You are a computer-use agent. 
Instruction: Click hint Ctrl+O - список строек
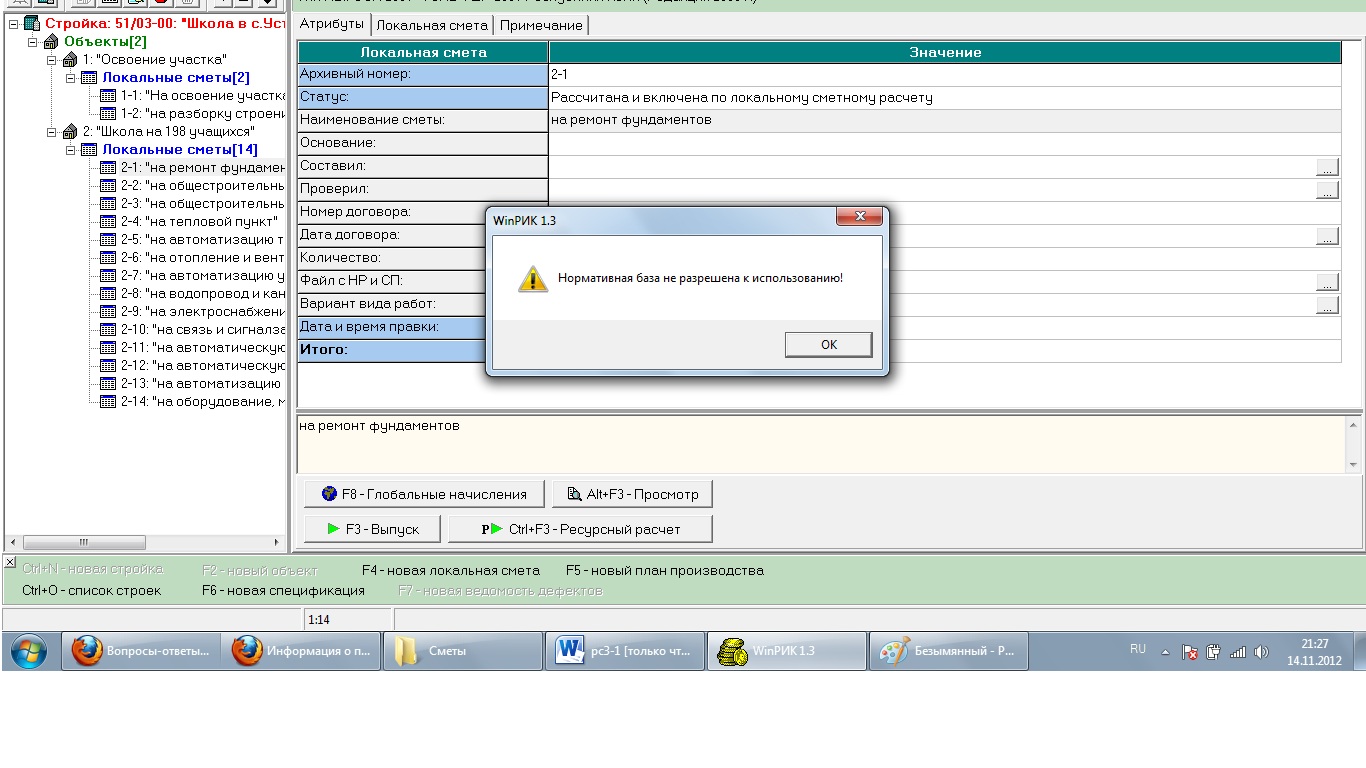91,591
